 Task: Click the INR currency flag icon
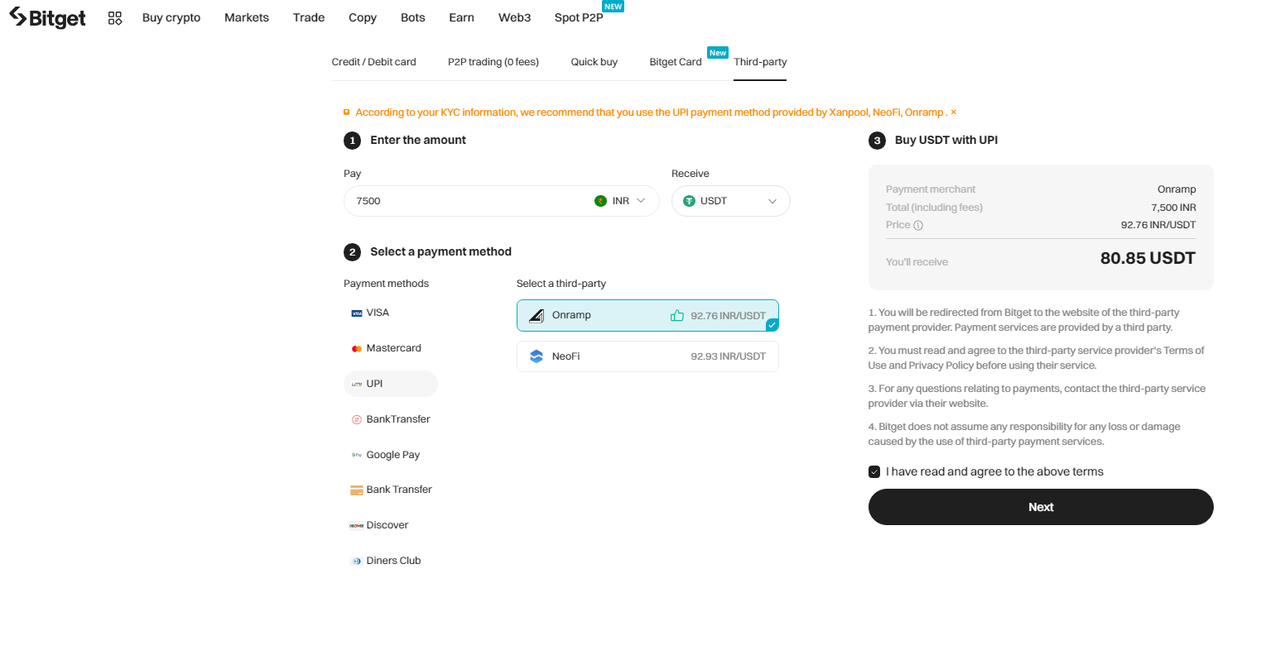point(600,201)
